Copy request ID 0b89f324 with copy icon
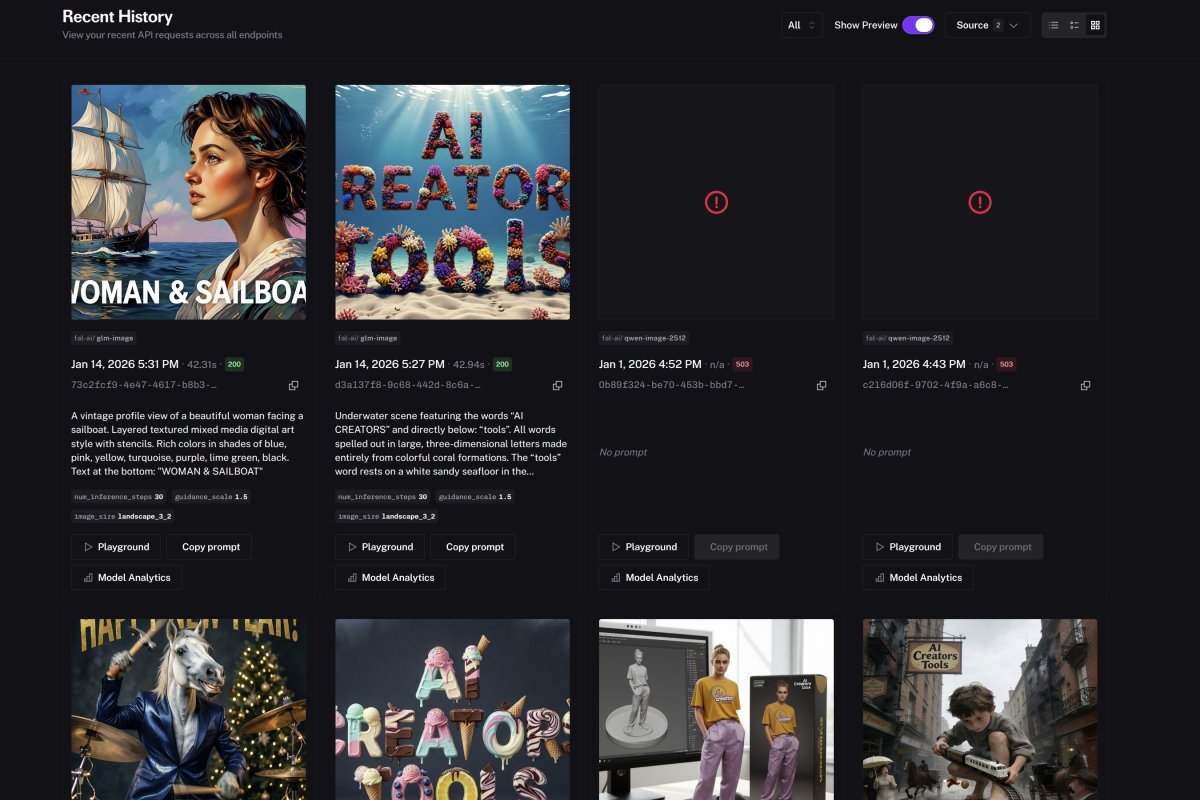Viewport: 1200px width, 800px height. 821,385
